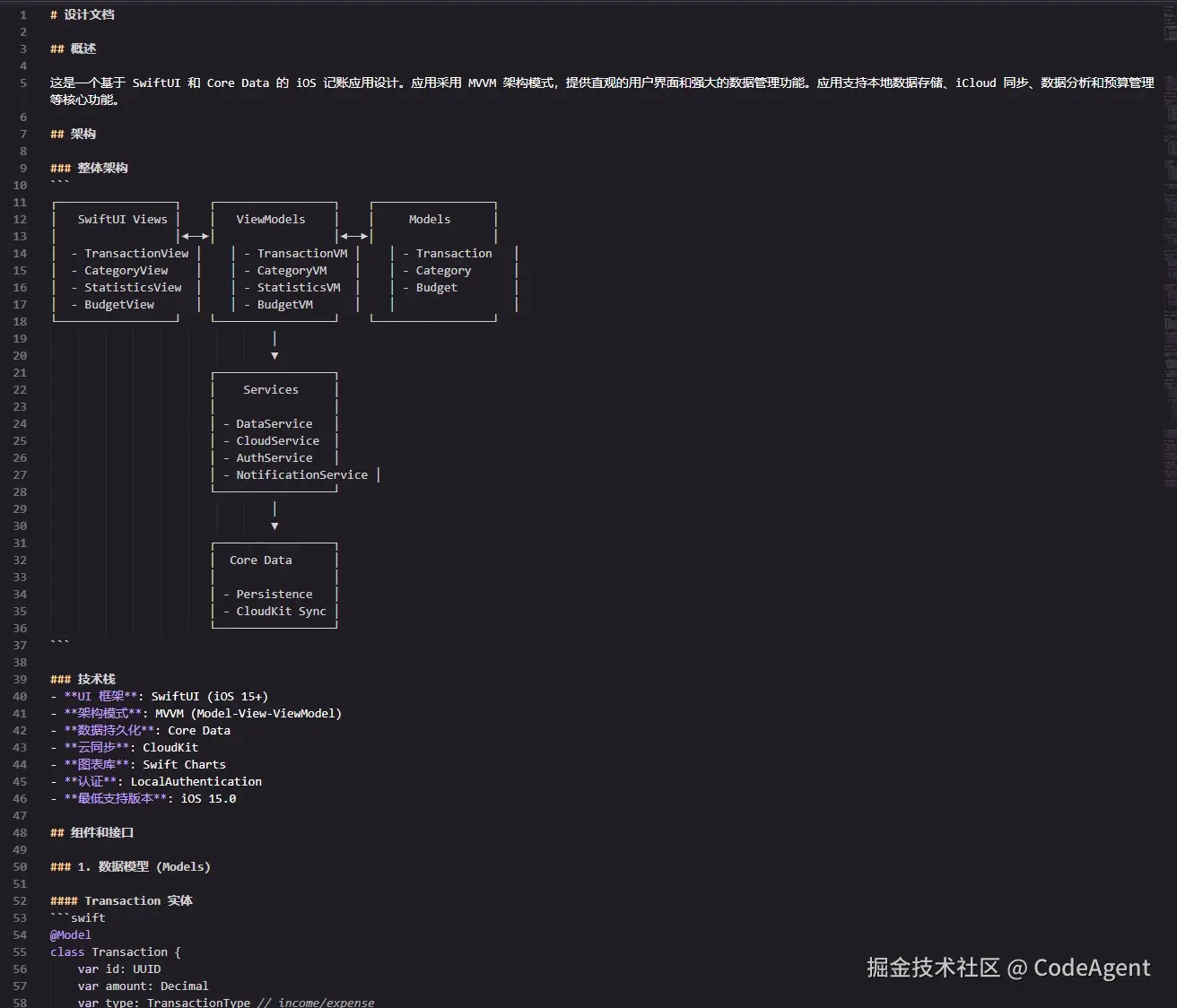
Task: Click 'var type: TransactionType' declaration
Action: point(164,1002)
